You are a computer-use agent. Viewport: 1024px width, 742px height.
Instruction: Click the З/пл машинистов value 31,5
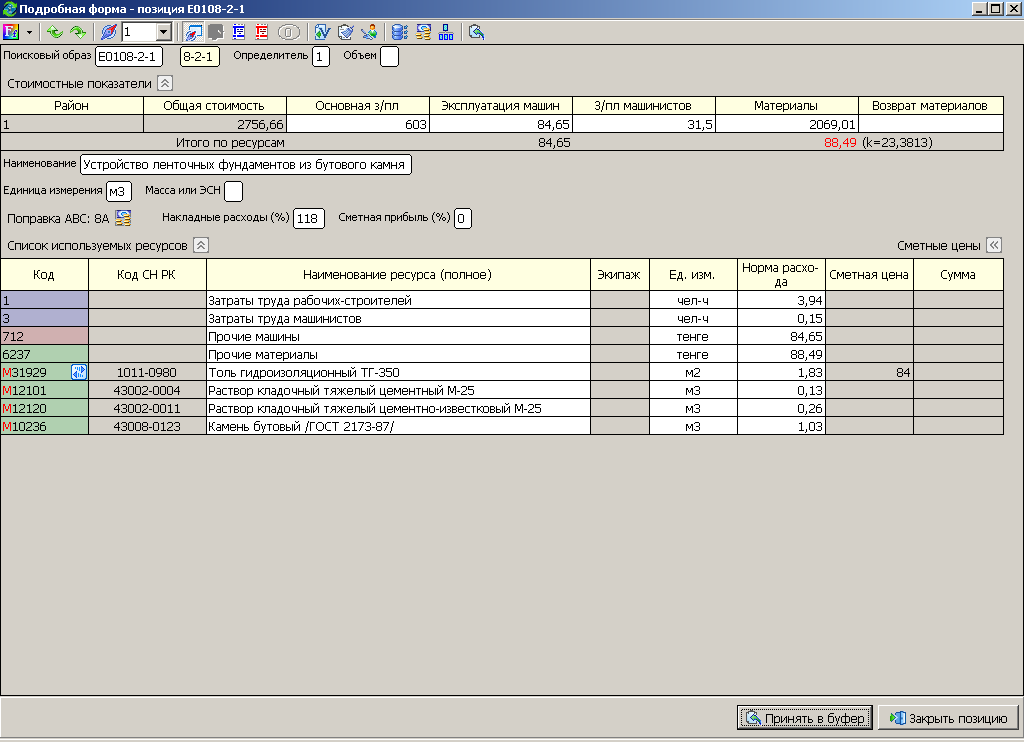[x=644, y=124]
